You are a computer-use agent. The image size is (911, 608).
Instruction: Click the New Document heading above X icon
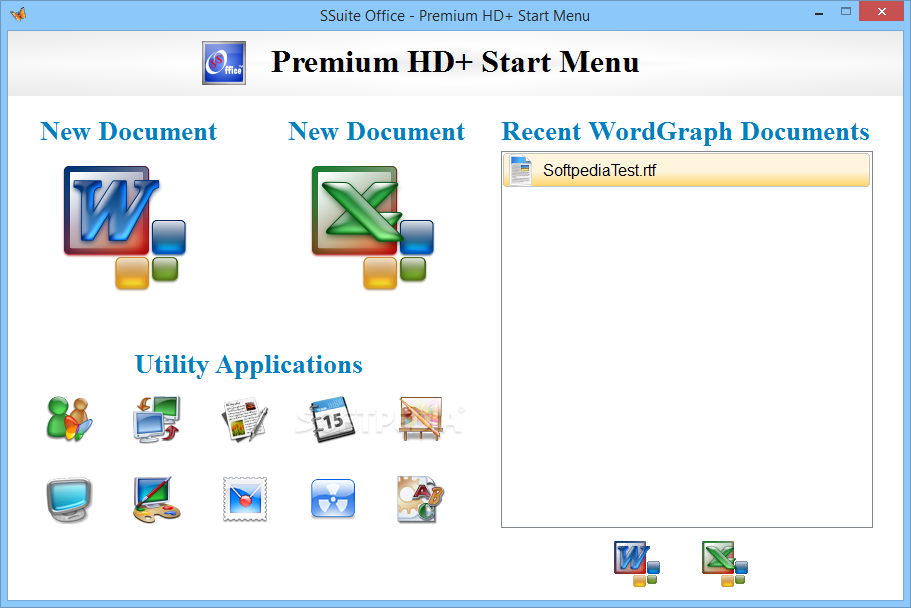[x=376, y=131]
